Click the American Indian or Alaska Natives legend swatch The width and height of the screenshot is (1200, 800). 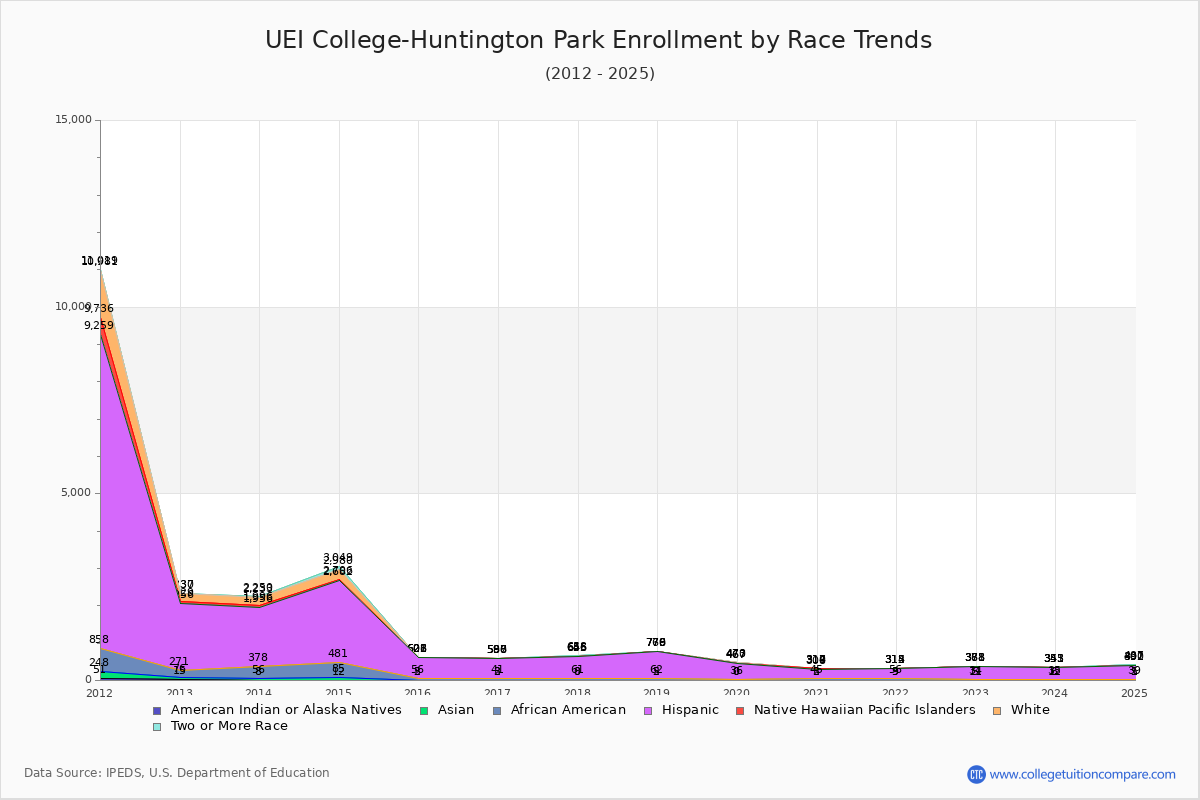[156, 710]
